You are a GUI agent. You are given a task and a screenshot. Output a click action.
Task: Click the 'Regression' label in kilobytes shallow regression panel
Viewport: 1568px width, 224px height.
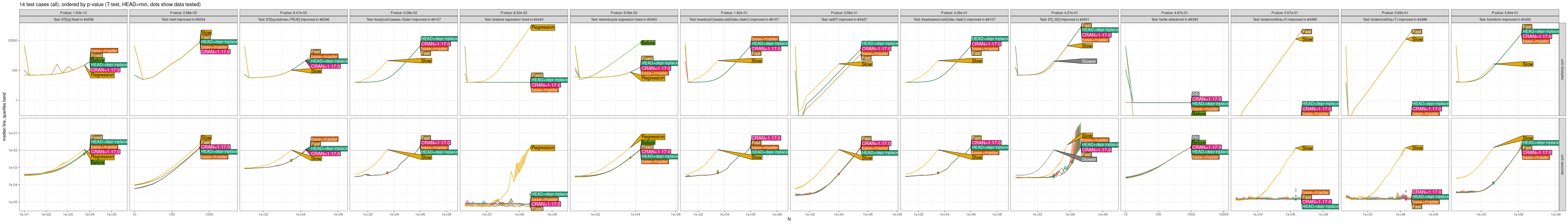point(542,27)
